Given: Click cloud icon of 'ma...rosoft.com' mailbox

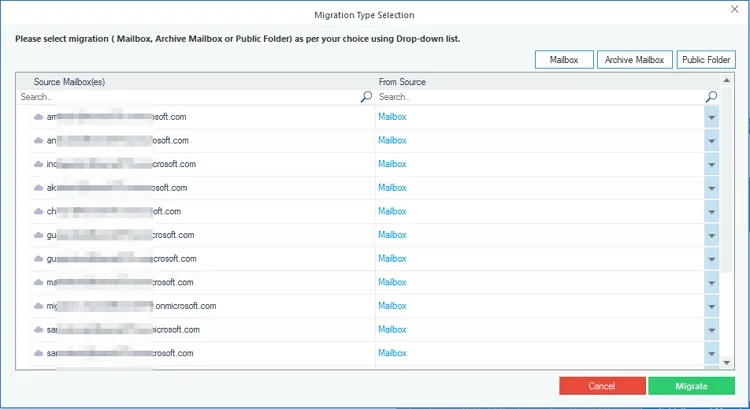Looking at the screenshot, I should click(x=38, y=282).
